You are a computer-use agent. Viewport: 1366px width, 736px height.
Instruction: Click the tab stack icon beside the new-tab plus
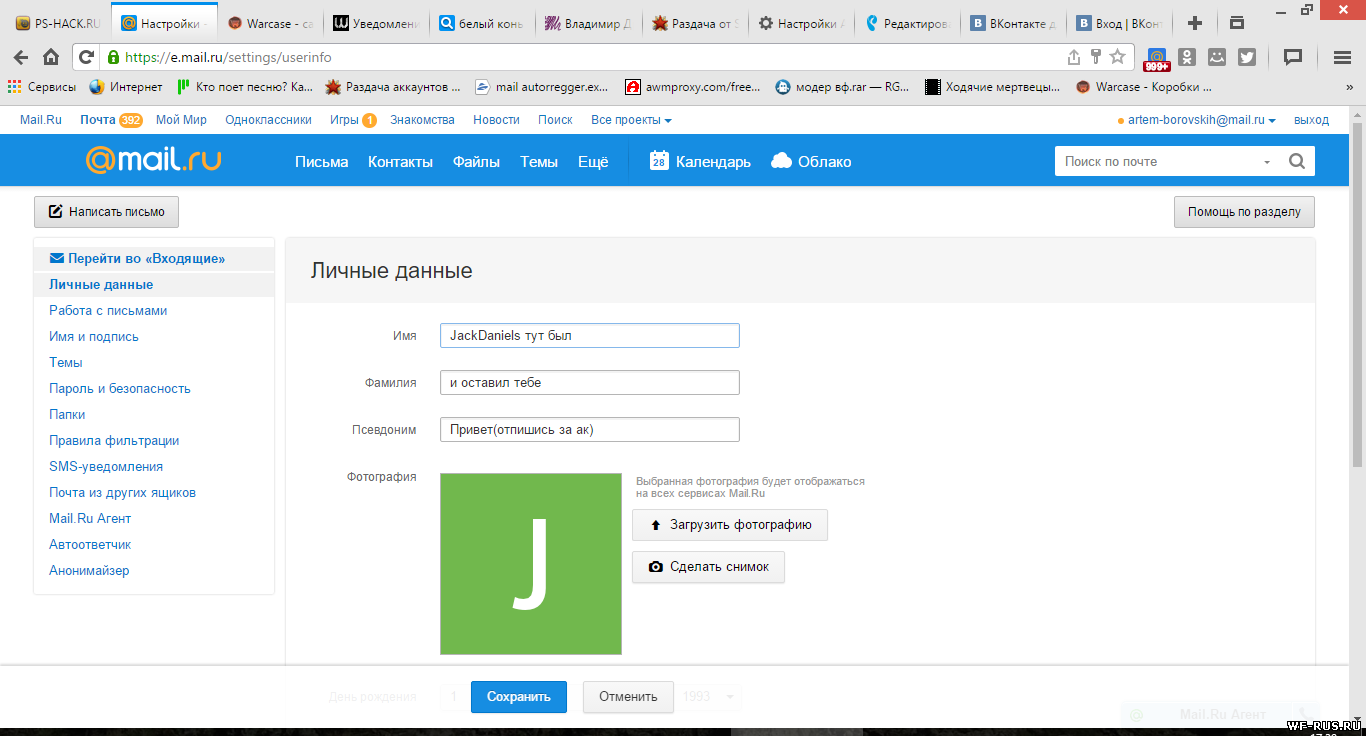[1237, 23]
